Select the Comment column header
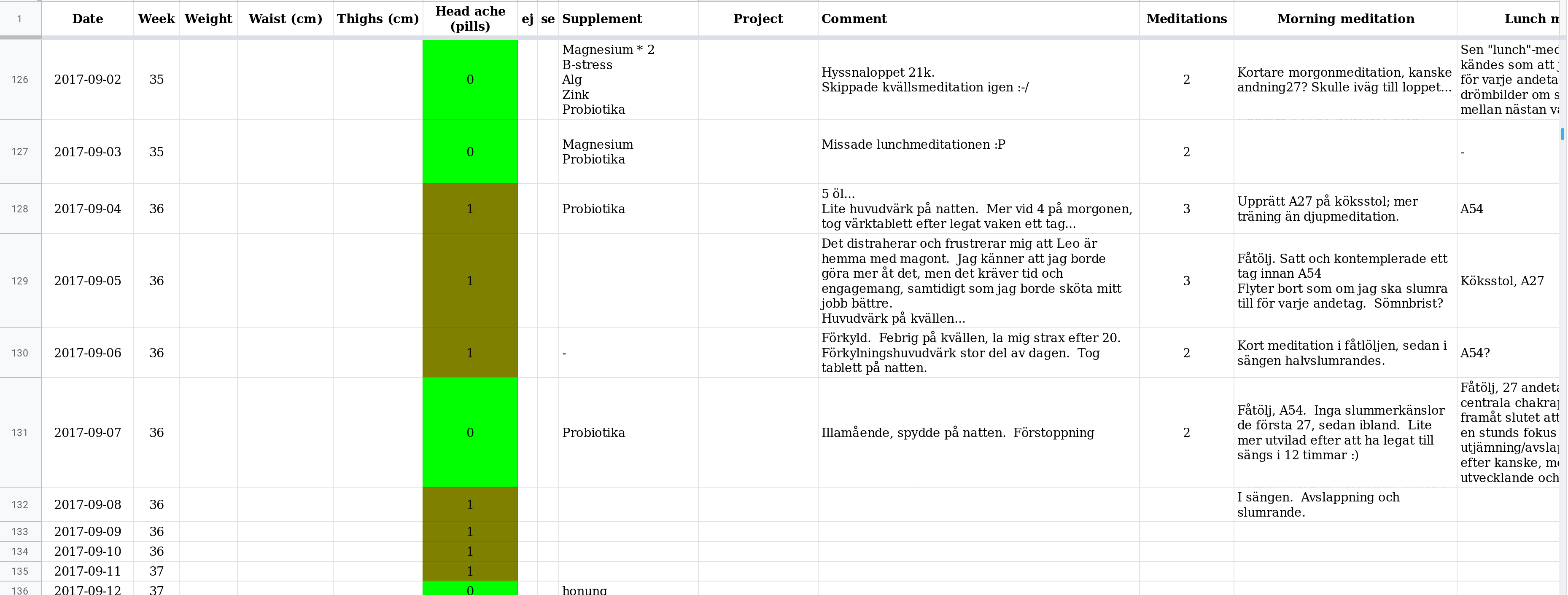 979,19
